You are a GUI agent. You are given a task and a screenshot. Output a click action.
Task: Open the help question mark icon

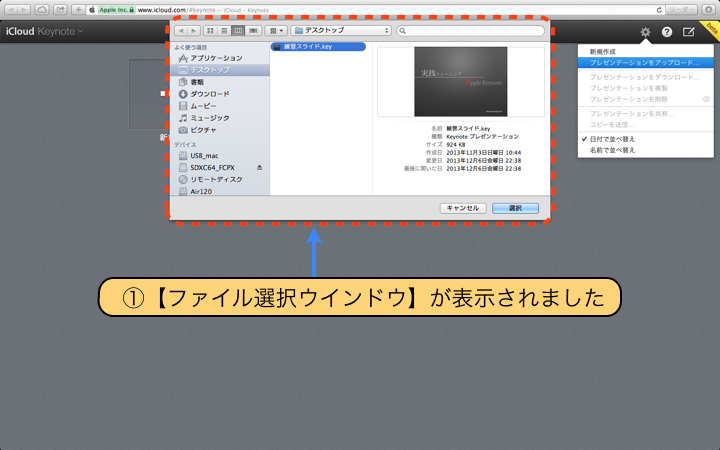(667, 32)
